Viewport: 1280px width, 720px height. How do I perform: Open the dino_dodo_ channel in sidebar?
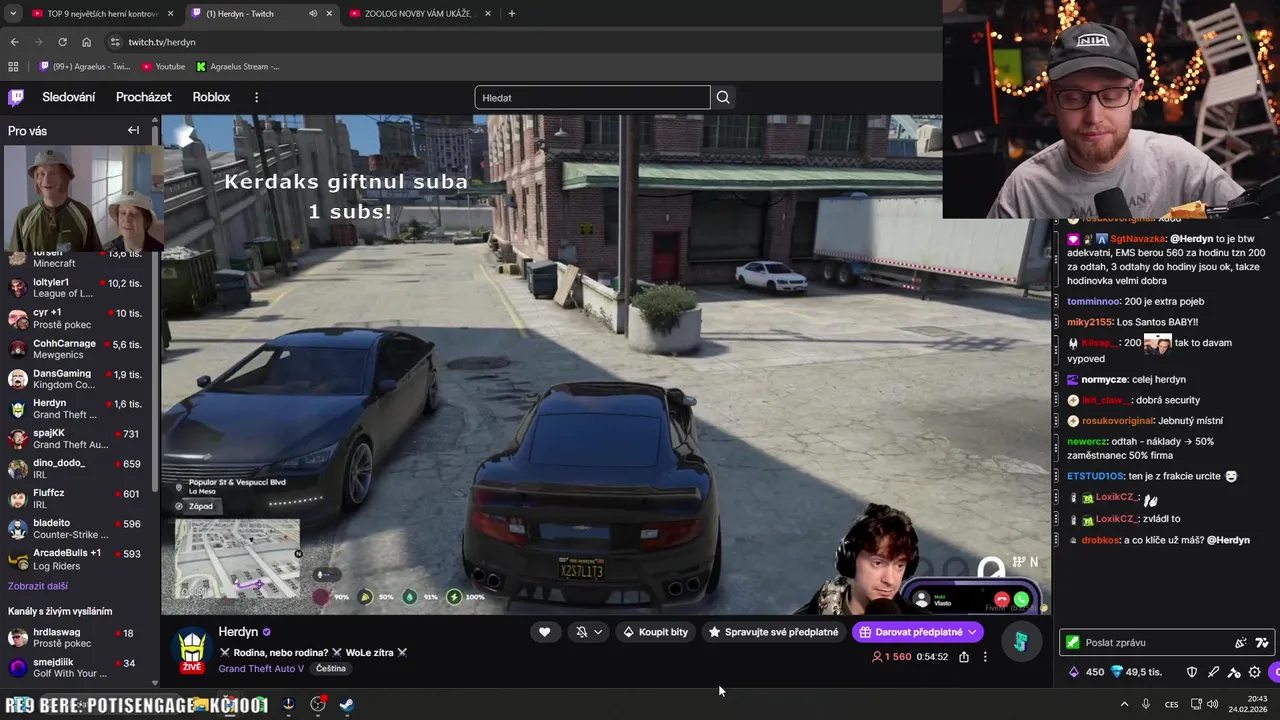click(x=78, y=469)
